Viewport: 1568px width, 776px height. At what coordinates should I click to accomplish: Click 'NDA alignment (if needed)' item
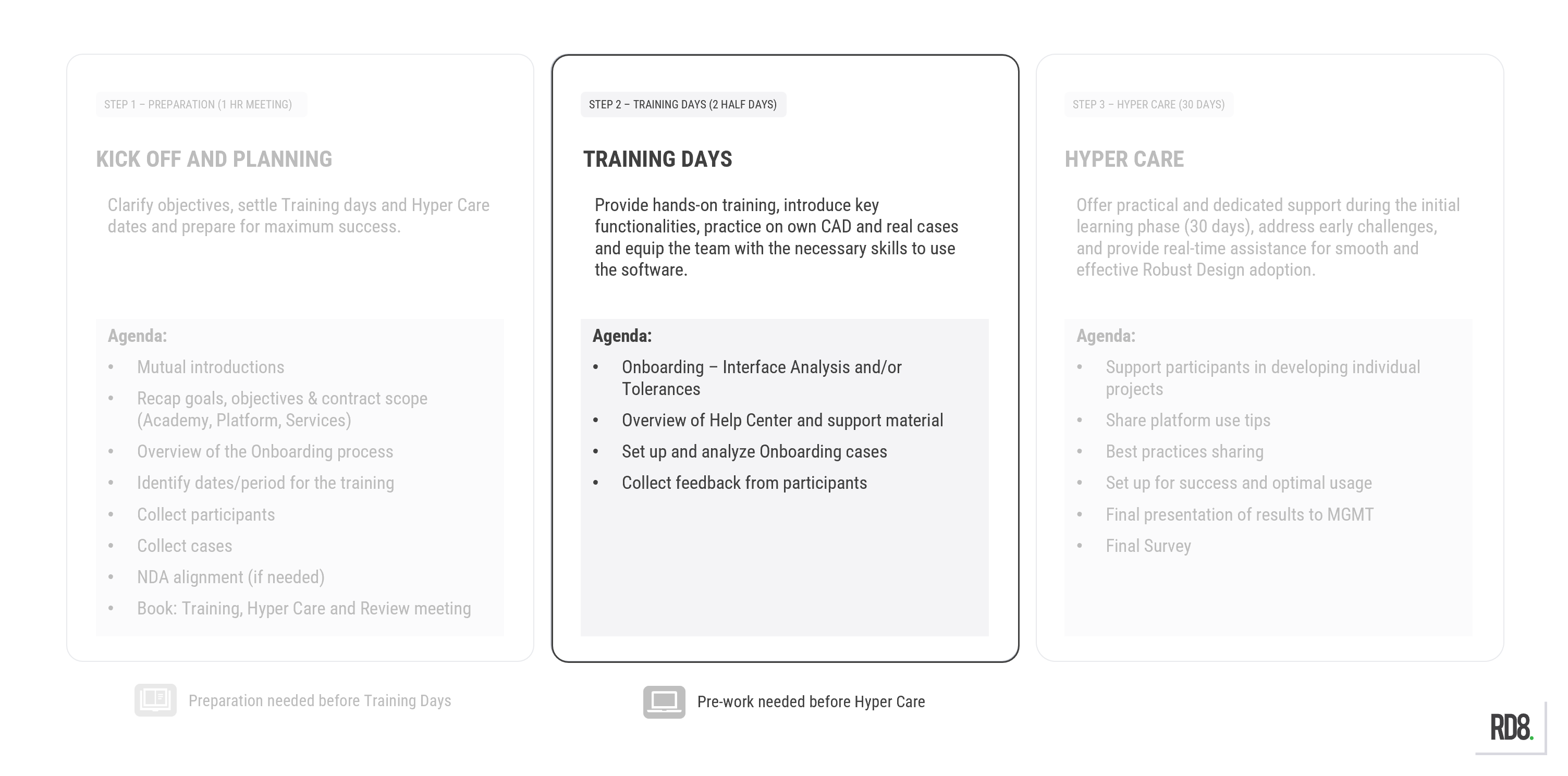point(231,577)
